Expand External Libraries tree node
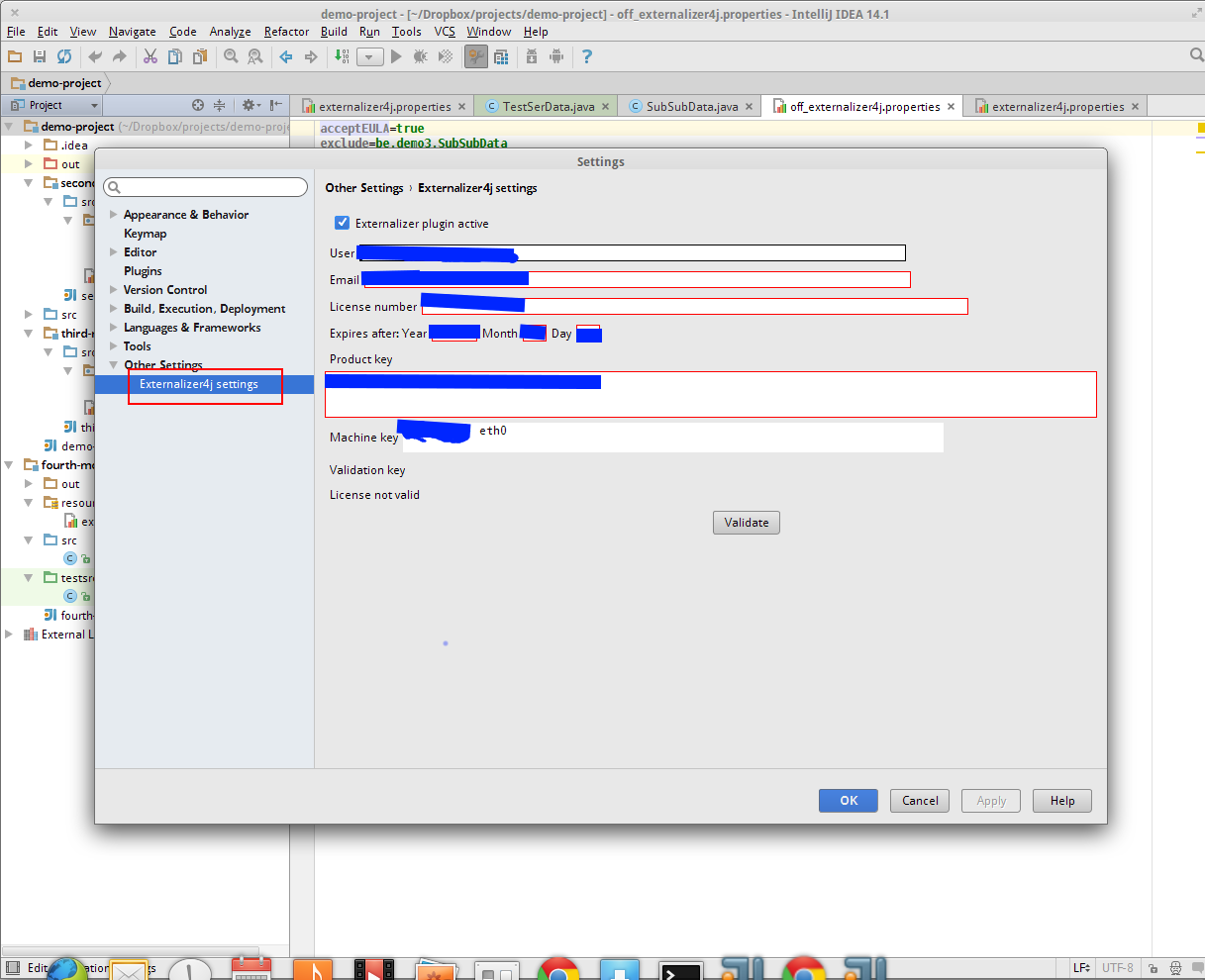The width and height of the screenshot is (1205, 980). tap(10, 635)
